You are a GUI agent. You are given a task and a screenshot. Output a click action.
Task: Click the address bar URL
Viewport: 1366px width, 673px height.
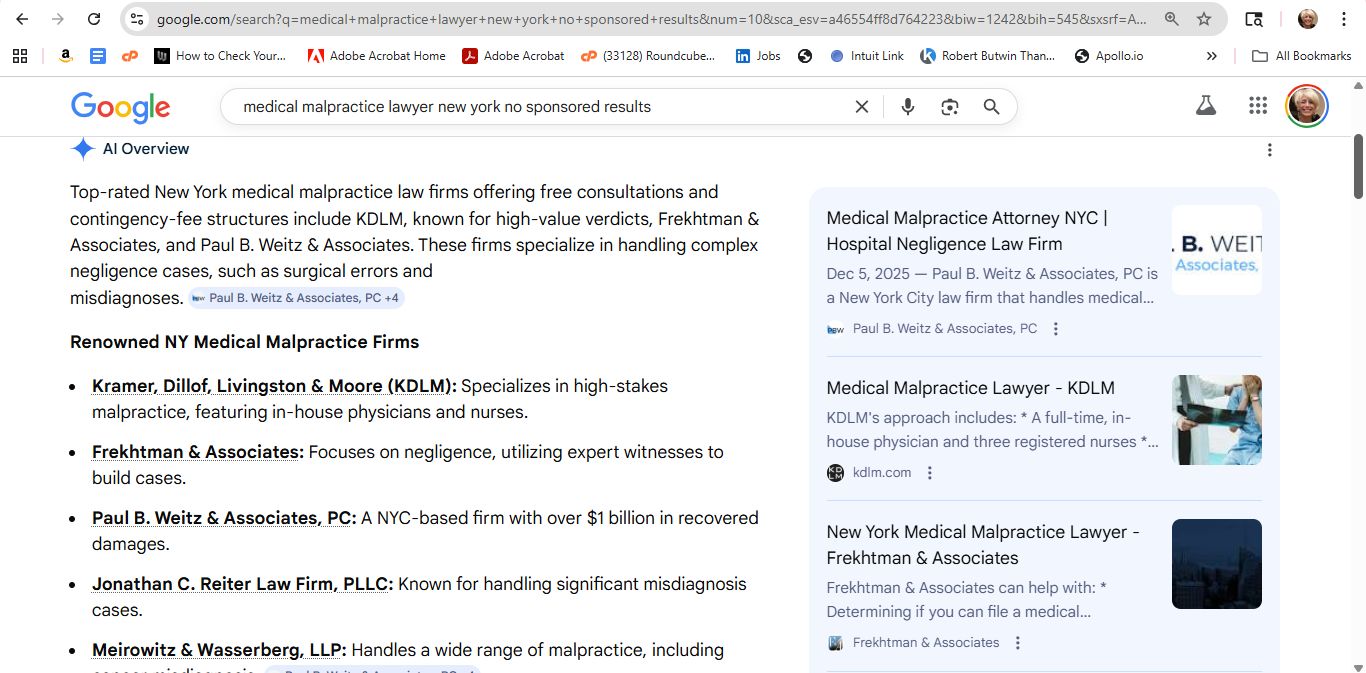[652, 19]
